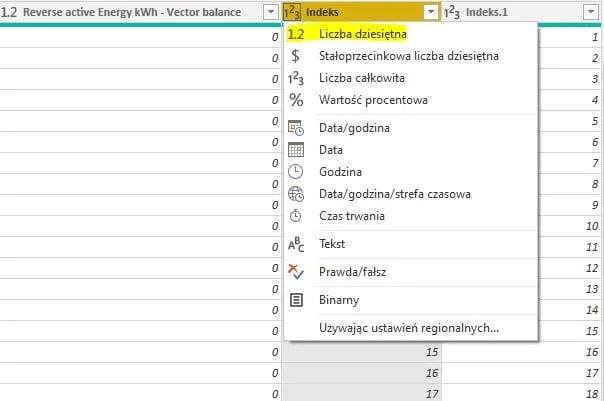Click Indeks cell with value 16
The image size is (604, 401).
click(x=362, y=373)
